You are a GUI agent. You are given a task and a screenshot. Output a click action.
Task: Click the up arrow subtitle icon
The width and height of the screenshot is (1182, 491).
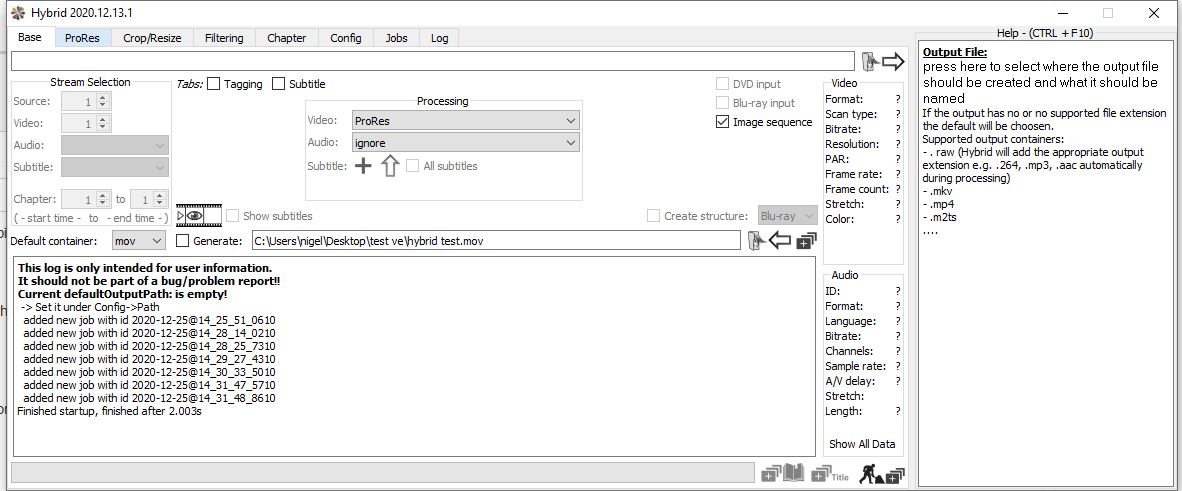390,166
